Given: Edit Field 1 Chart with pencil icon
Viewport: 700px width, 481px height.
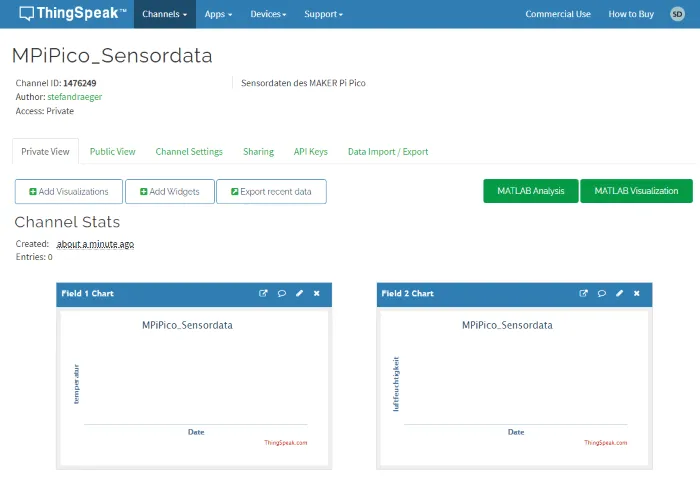Looking at the screenshot, I should [299, 294].
